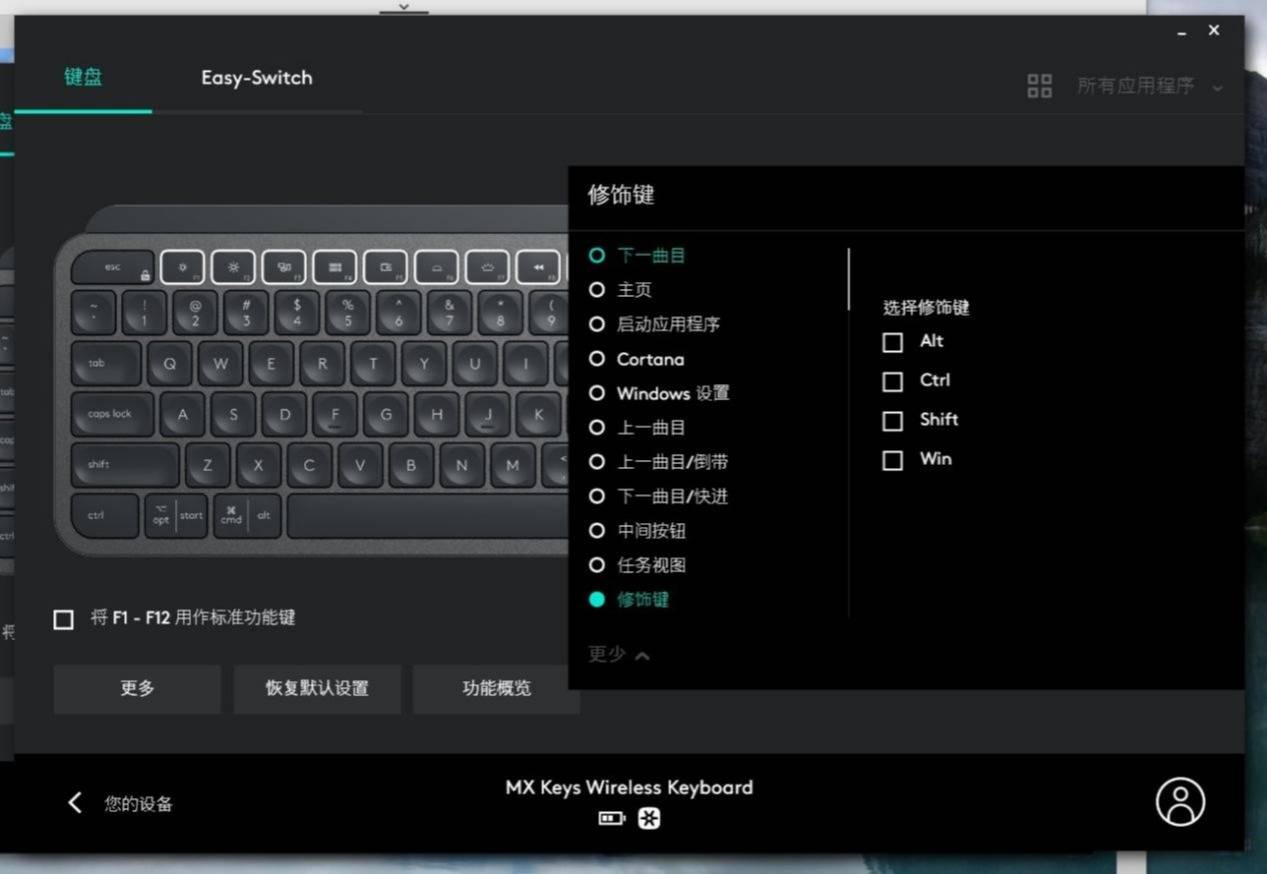Select the 下一曲目 radio option
1267x874 pixels.
tap(597, 255)
